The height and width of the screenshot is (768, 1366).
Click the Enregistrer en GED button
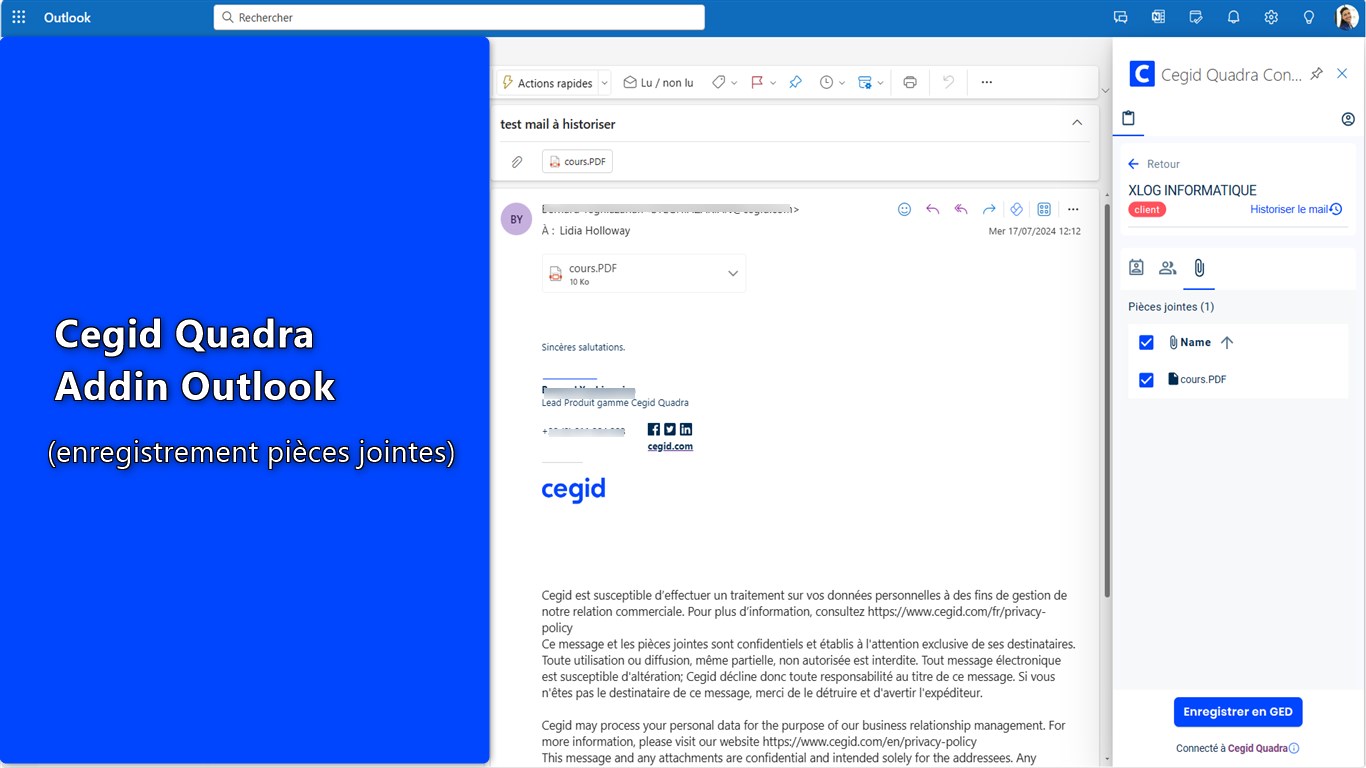click(1238, 712)
